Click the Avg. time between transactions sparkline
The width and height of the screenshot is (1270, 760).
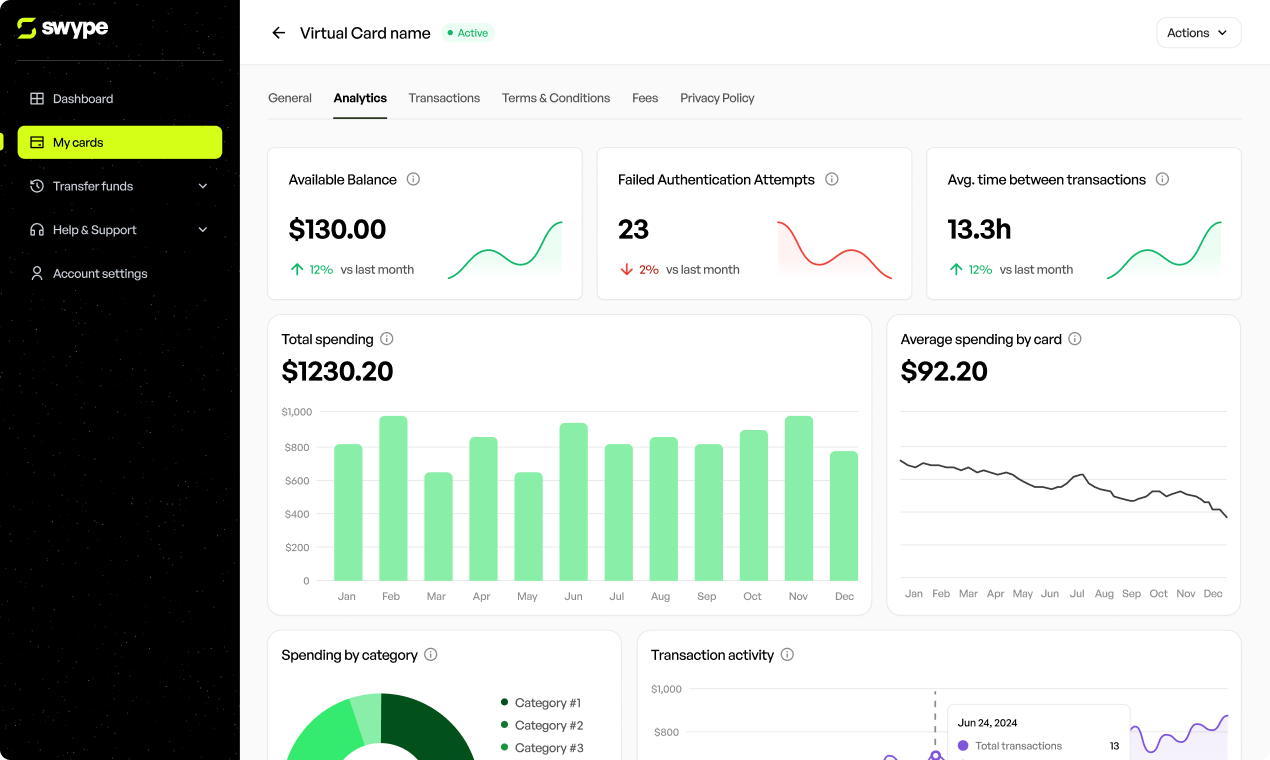tap(1164, 250)
